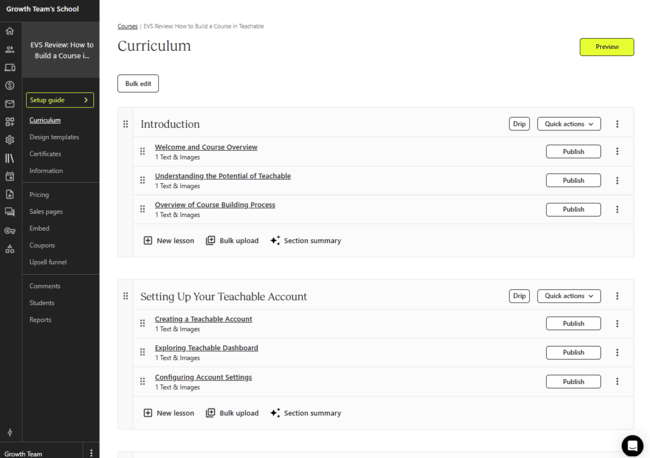Publish Understanding the Potential of Teachable
Screen dimensions: 650x458
pyautogui.click(x=573, y=180)
